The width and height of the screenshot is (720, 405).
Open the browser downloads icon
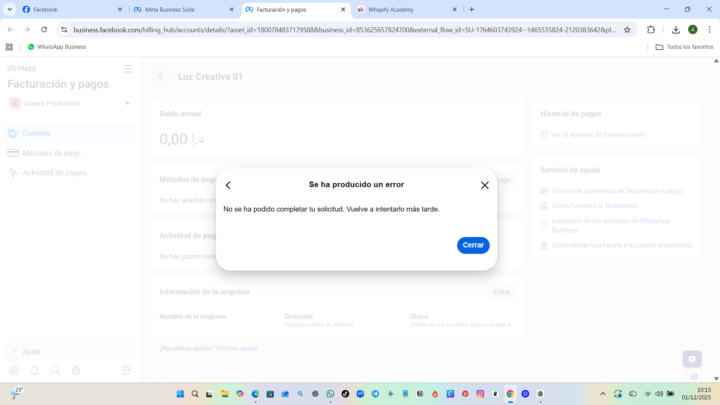(675, 30)
